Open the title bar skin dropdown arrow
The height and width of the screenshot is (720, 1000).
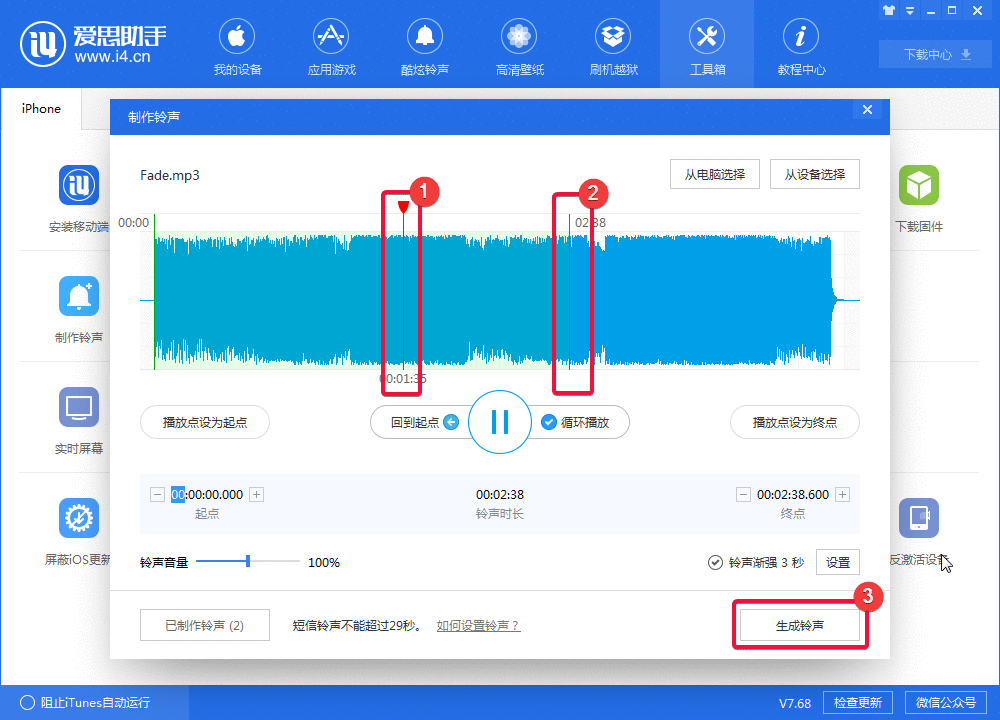pyautogui.click(x=908, y=10)
